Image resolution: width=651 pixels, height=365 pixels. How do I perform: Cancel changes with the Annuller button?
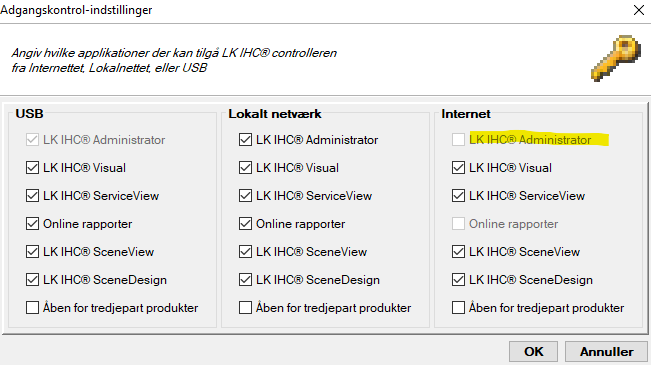click(x=607, y=352)
